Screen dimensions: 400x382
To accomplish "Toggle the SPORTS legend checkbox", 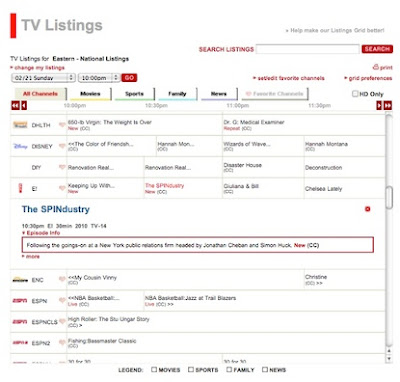I will (x=191, y=369).
